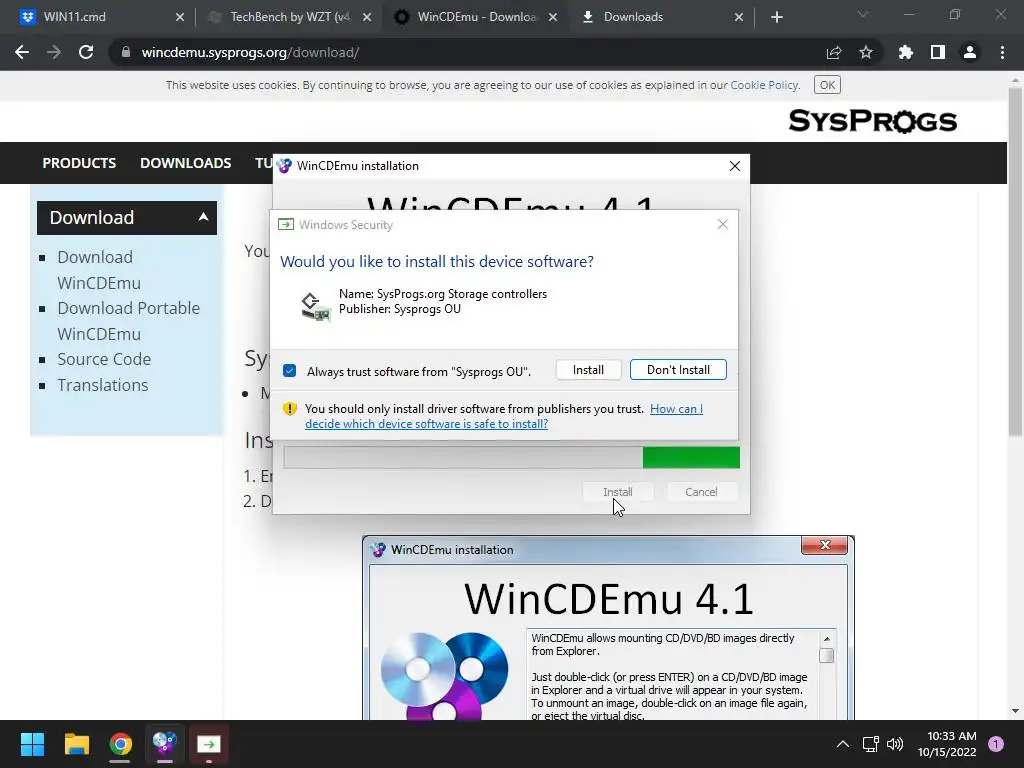Open the Windows Start menu
Image resolution: width=1024 pixels, height=768 pixels.
pos(32,744)
